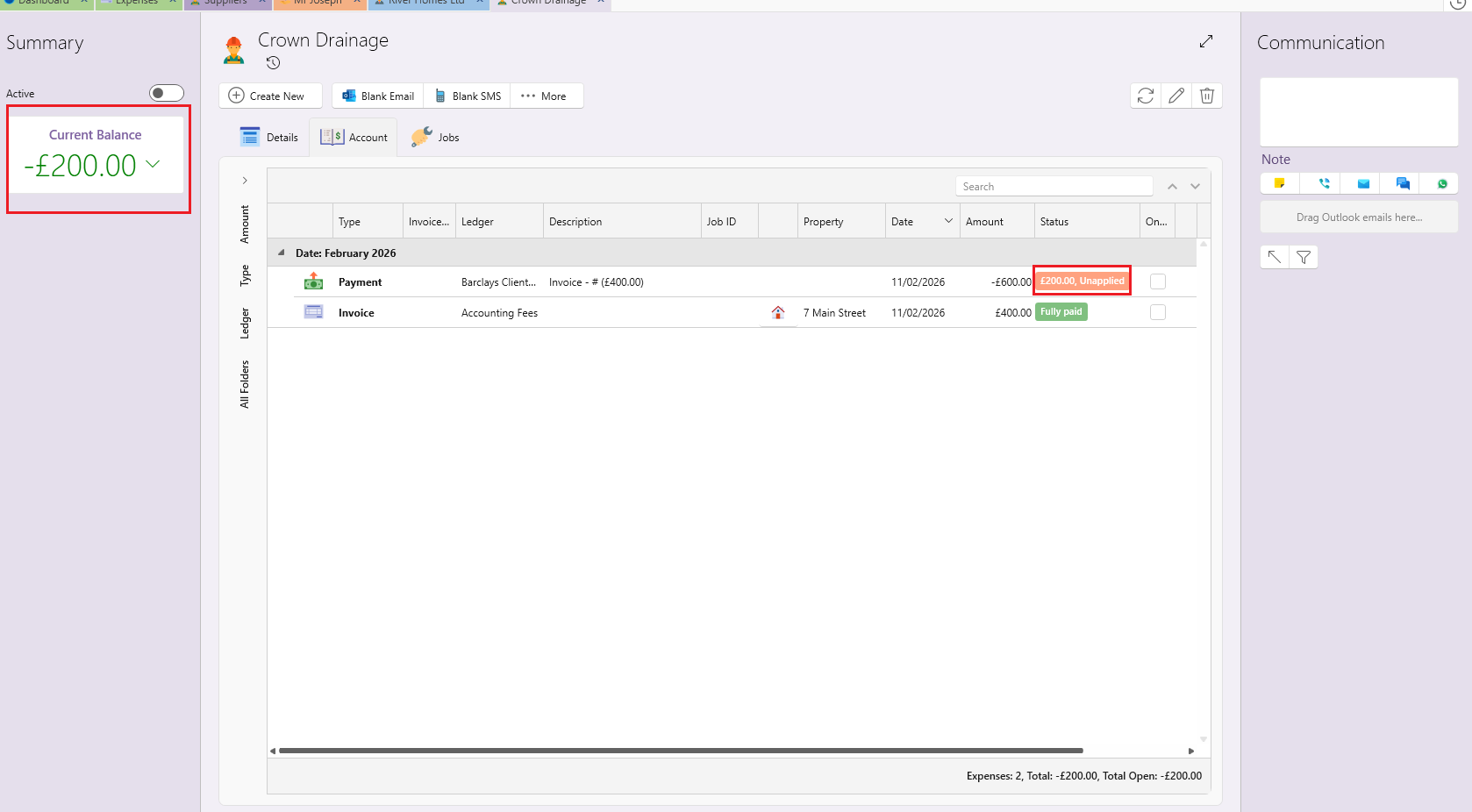Select the WhatsApp communication icon

[x=1442, y=183]
